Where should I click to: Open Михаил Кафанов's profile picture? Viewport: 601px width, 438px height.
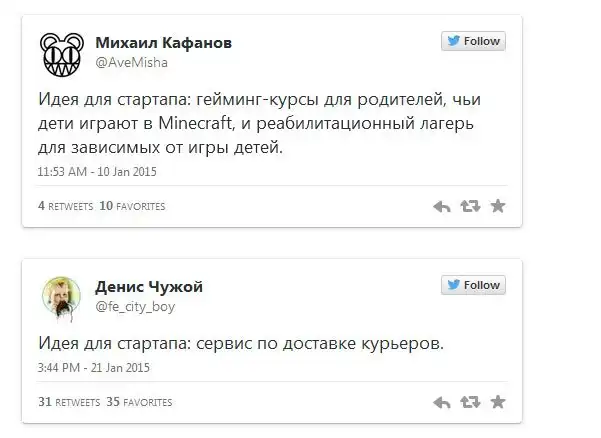click(60, 54)
